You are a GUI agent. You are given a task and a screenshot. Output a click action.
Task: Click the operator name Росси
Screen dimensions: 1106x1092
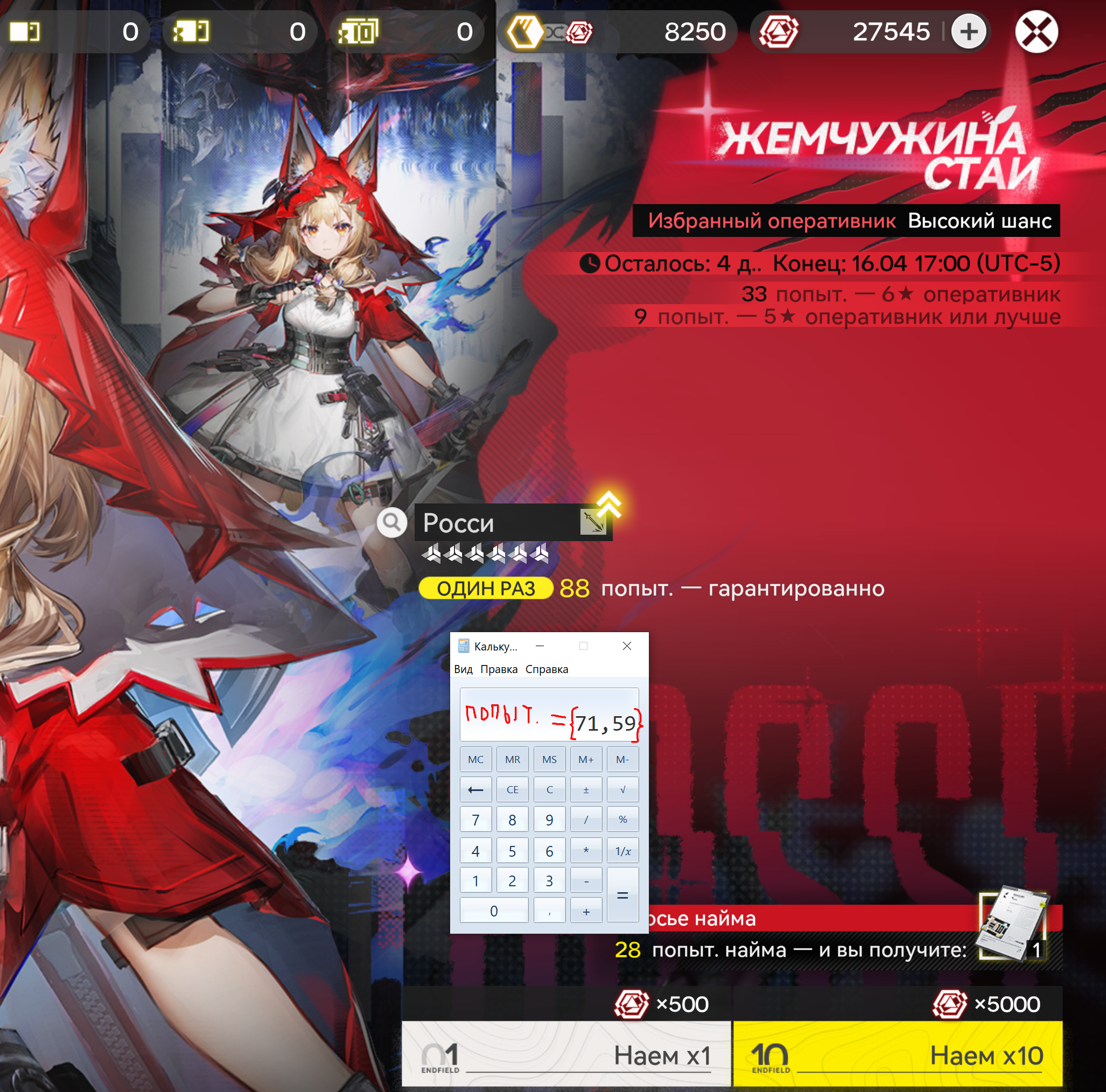[x=458, y=523]
